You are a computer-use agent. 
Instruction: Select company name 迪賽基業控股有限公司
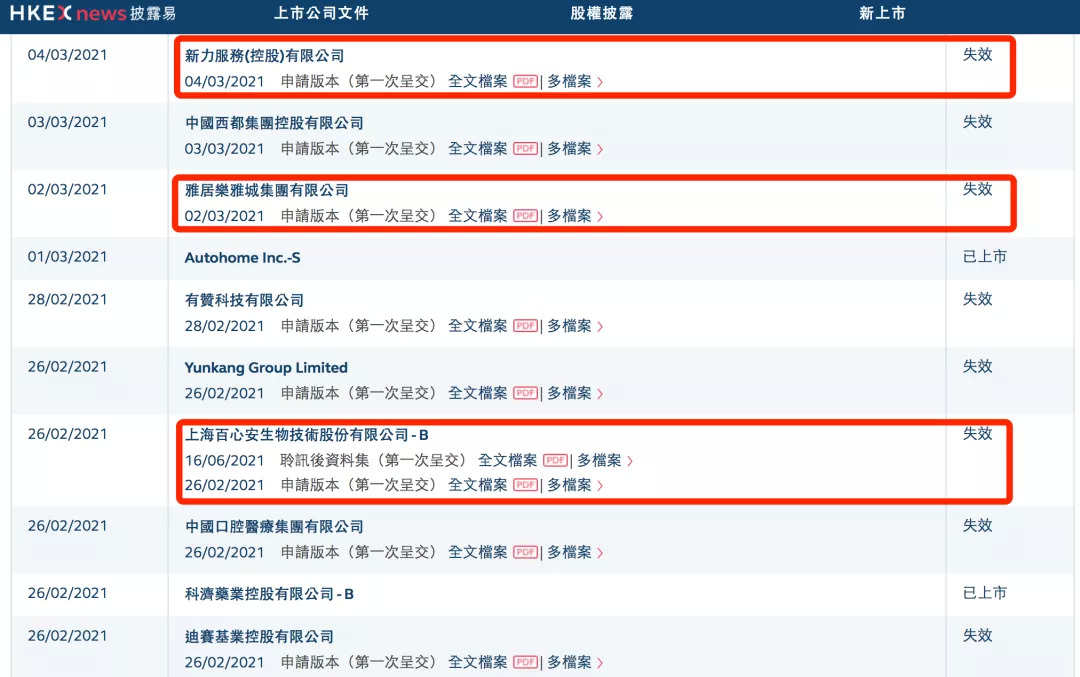pyautogui.click(x=259, y=636)
